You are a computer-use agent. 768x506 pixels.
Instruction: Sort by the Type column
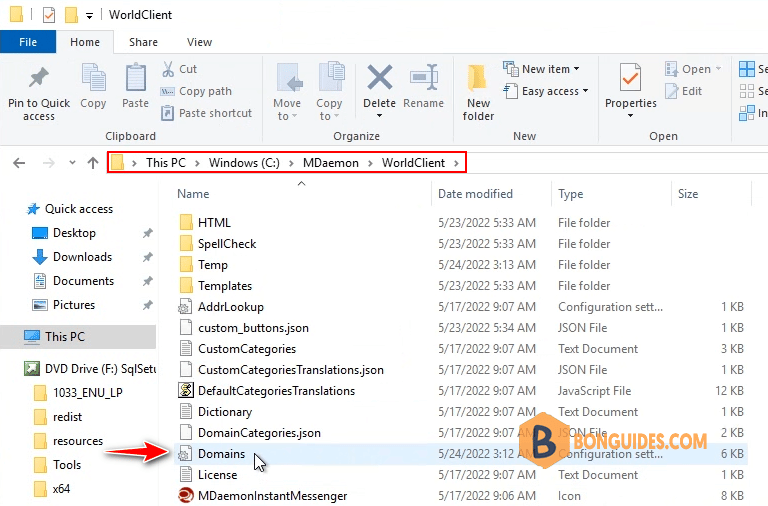coord(571,194)
